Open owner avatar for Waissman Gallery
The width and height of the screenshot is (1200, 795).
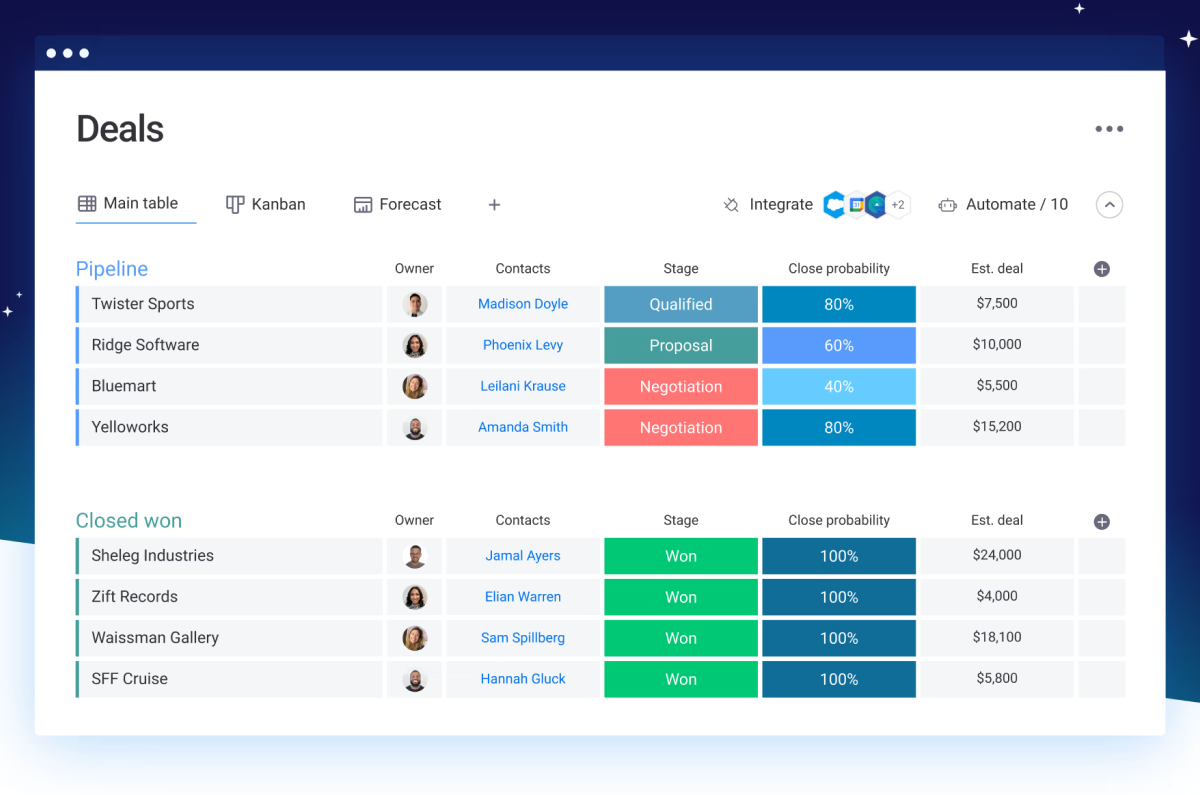point(415,639)
